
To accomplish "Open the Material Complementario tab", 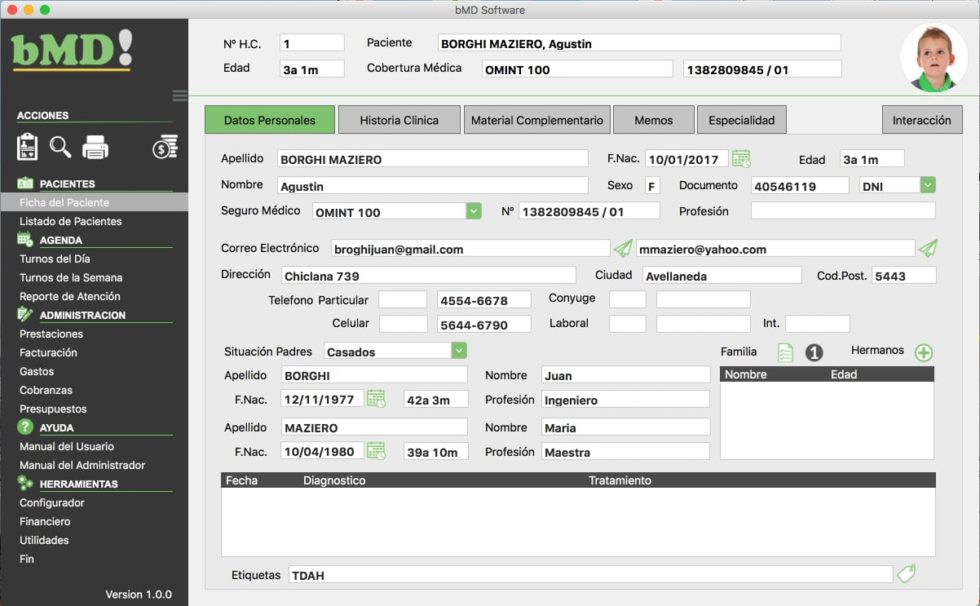I will point(536,119).
